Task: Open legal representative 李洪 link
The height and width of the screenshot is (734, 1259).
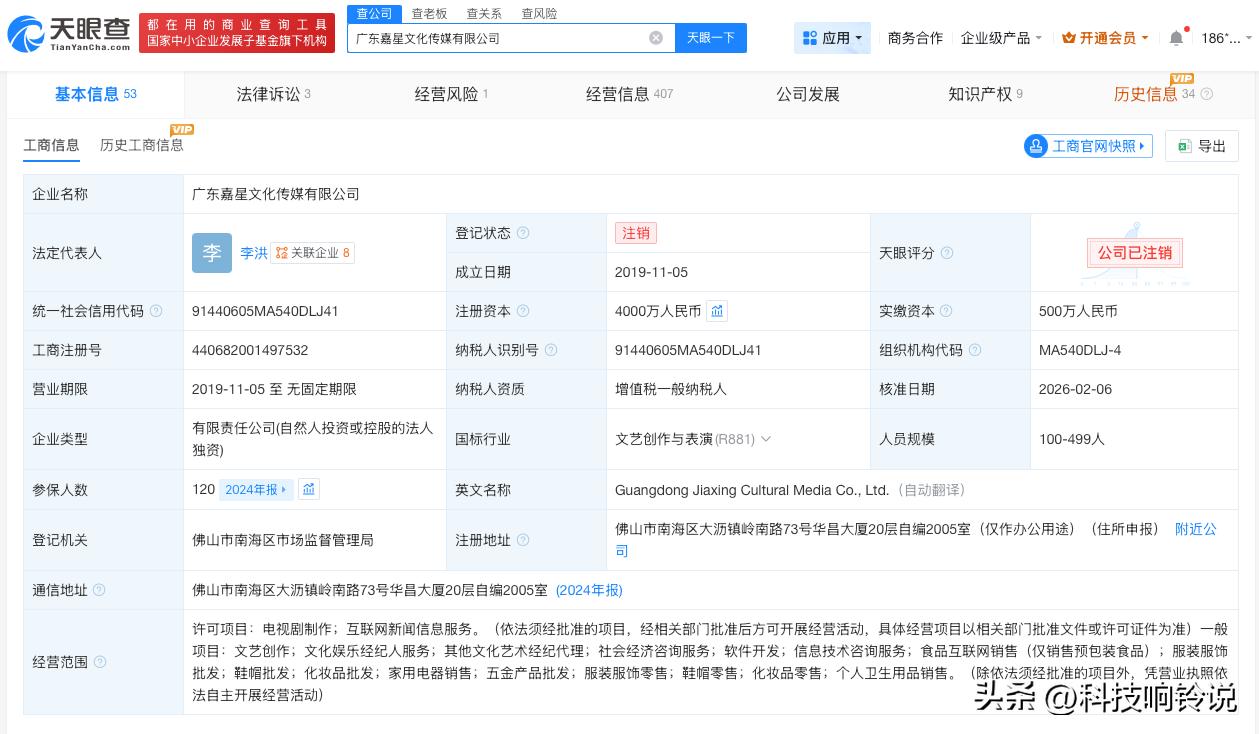Action: click(x=253, y=253)
